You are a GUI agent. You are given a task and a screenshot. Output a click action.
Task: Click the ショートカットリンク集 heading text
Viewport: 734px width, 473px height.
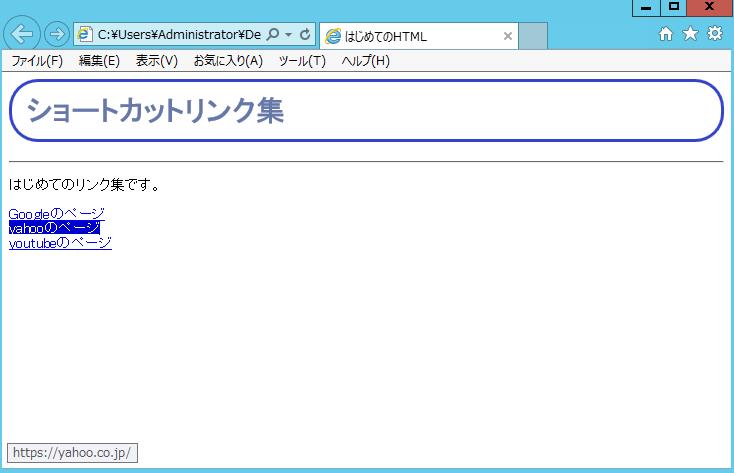pyautogui.click(x=155, y=111)
